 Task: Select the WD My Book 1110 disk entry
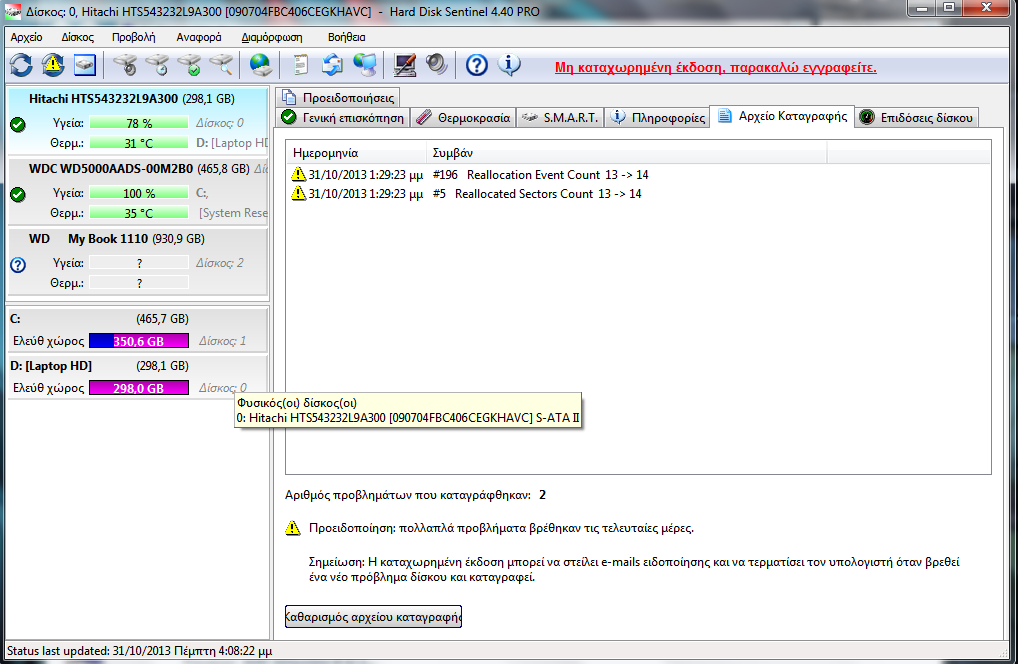point(137,262)
